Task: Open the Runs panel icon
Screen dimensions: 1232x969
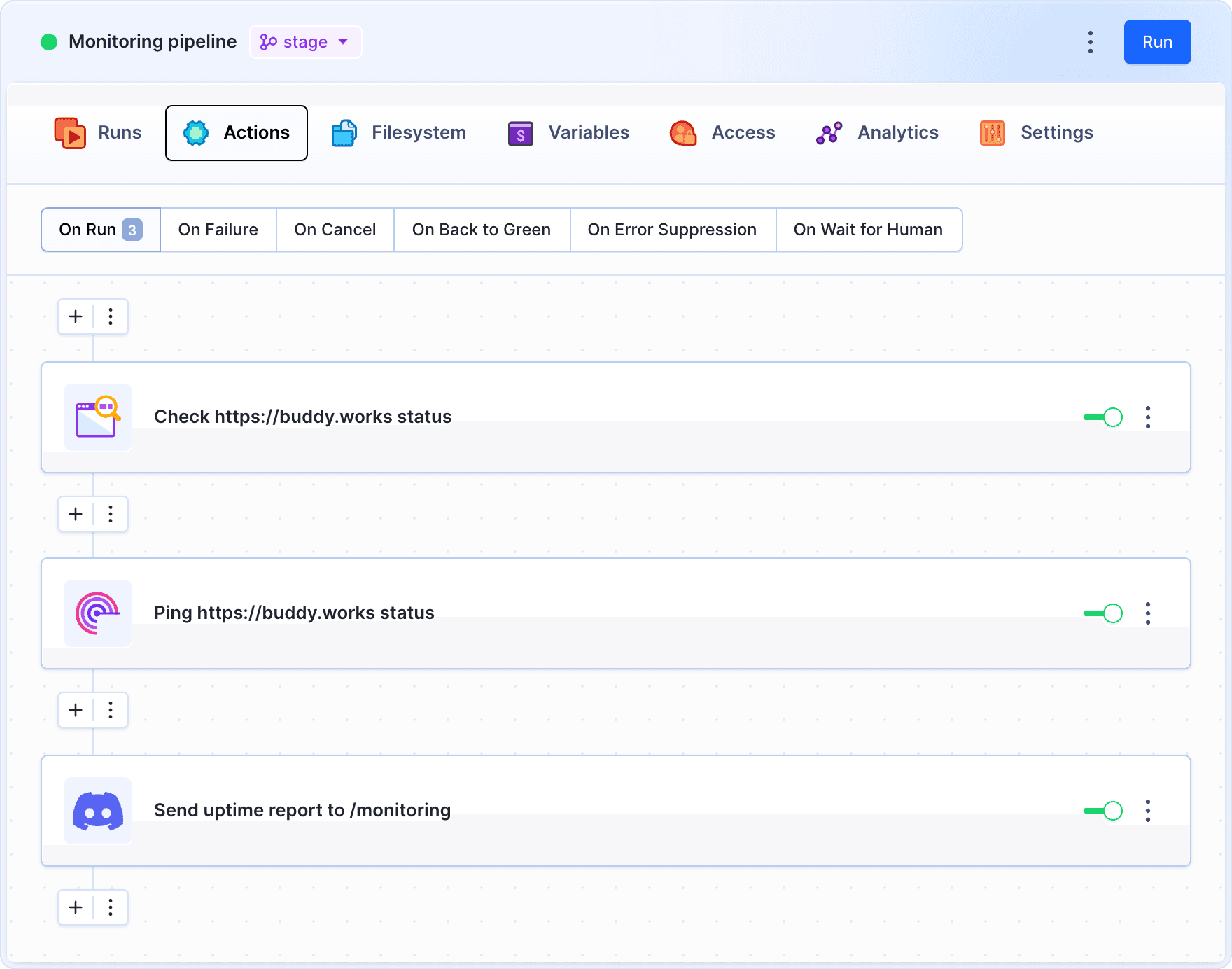Action: [70, 132]
